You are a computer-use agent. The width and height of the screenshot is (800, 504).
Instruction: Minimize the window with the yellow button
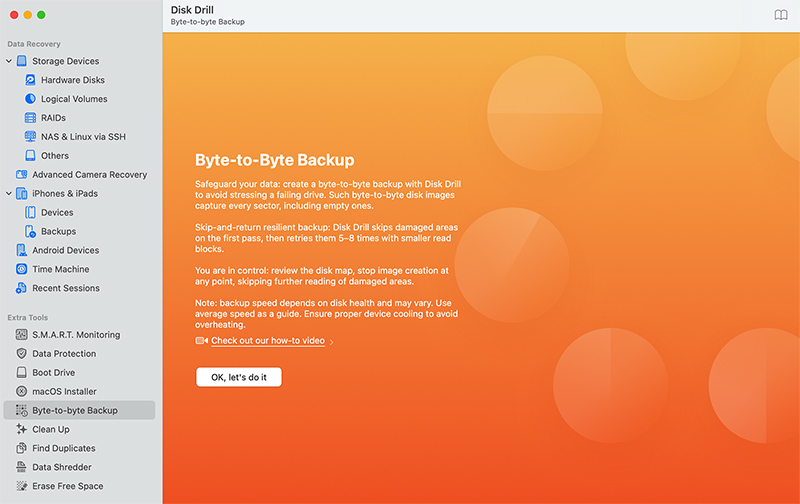click(28, 15)
